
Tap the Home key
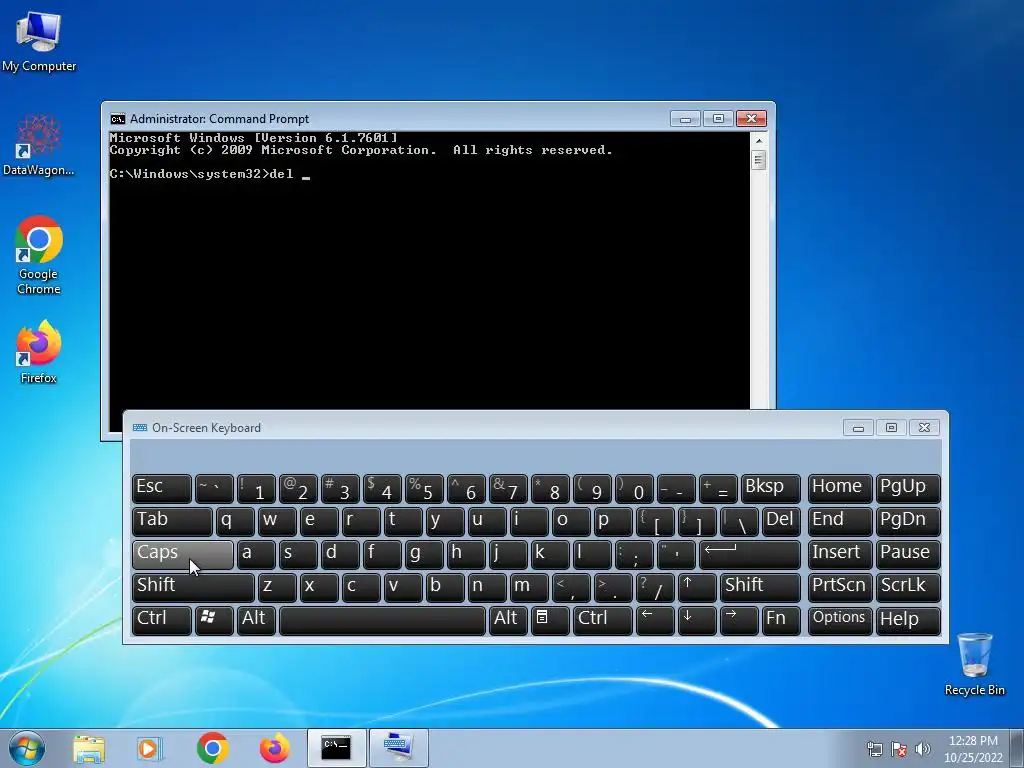(840, 488)
